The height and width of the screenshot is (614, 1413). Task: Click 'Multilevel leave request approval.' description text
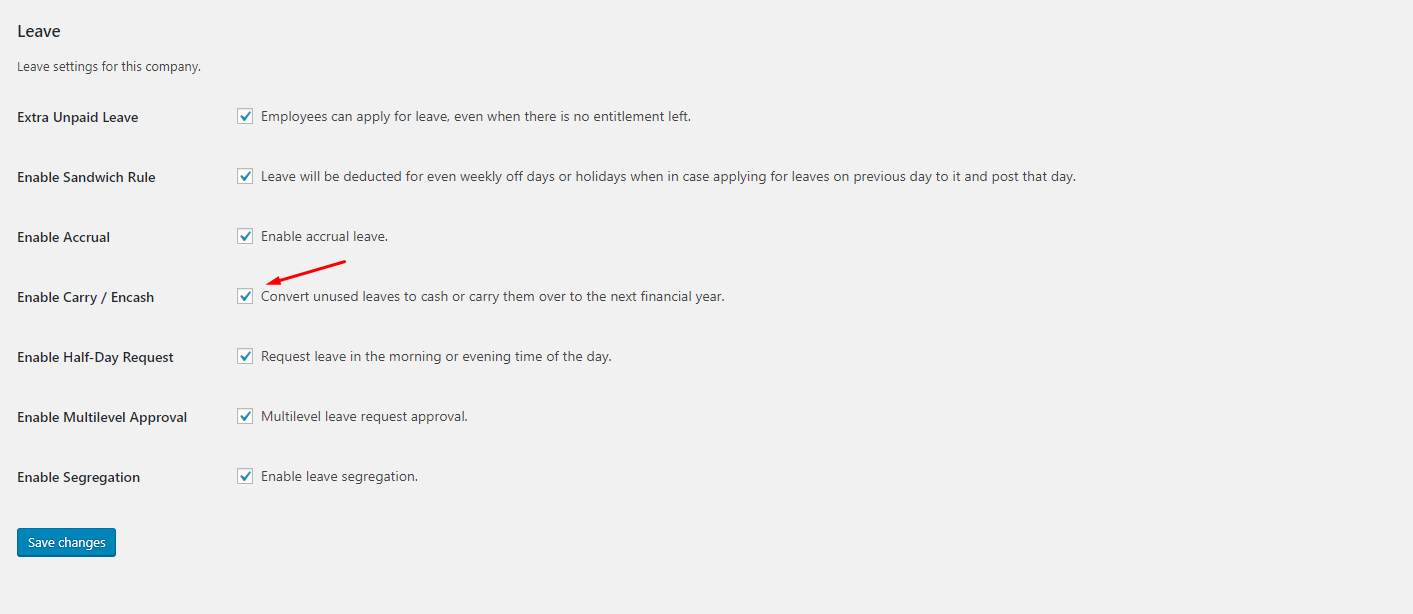click(364, 416)
